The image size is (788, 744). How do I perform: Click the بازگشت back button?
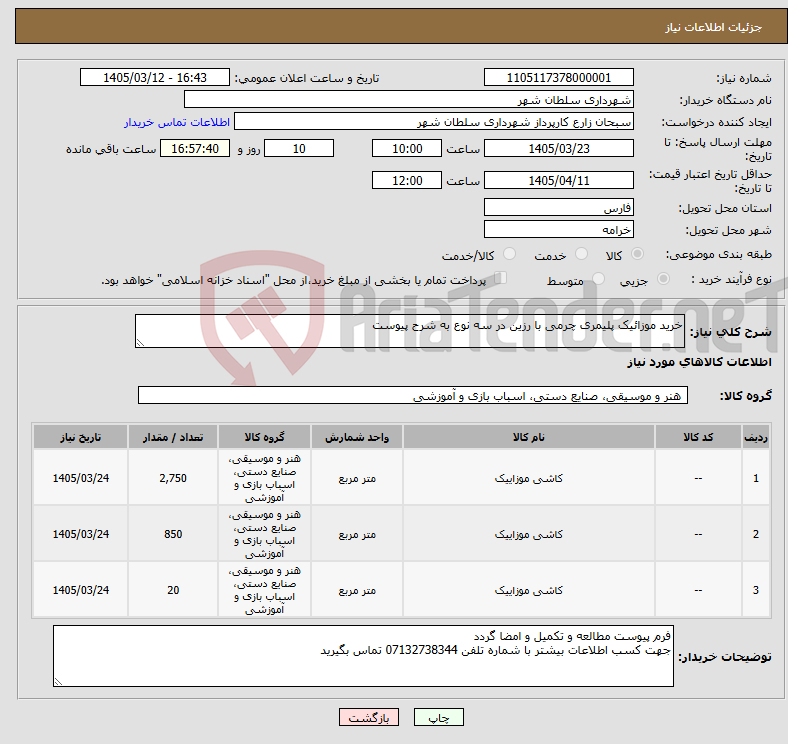click(369, 717)
